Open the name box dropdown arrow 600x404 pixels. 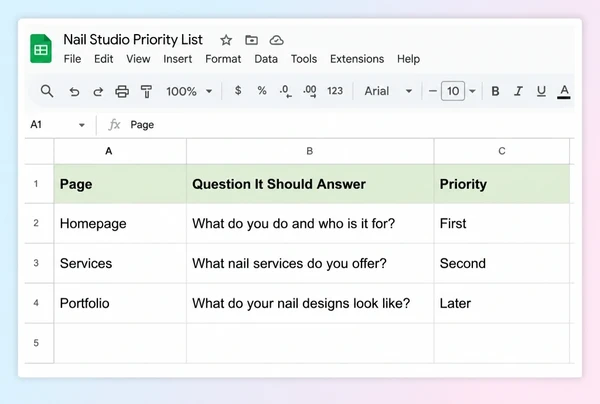coord(82,125)
